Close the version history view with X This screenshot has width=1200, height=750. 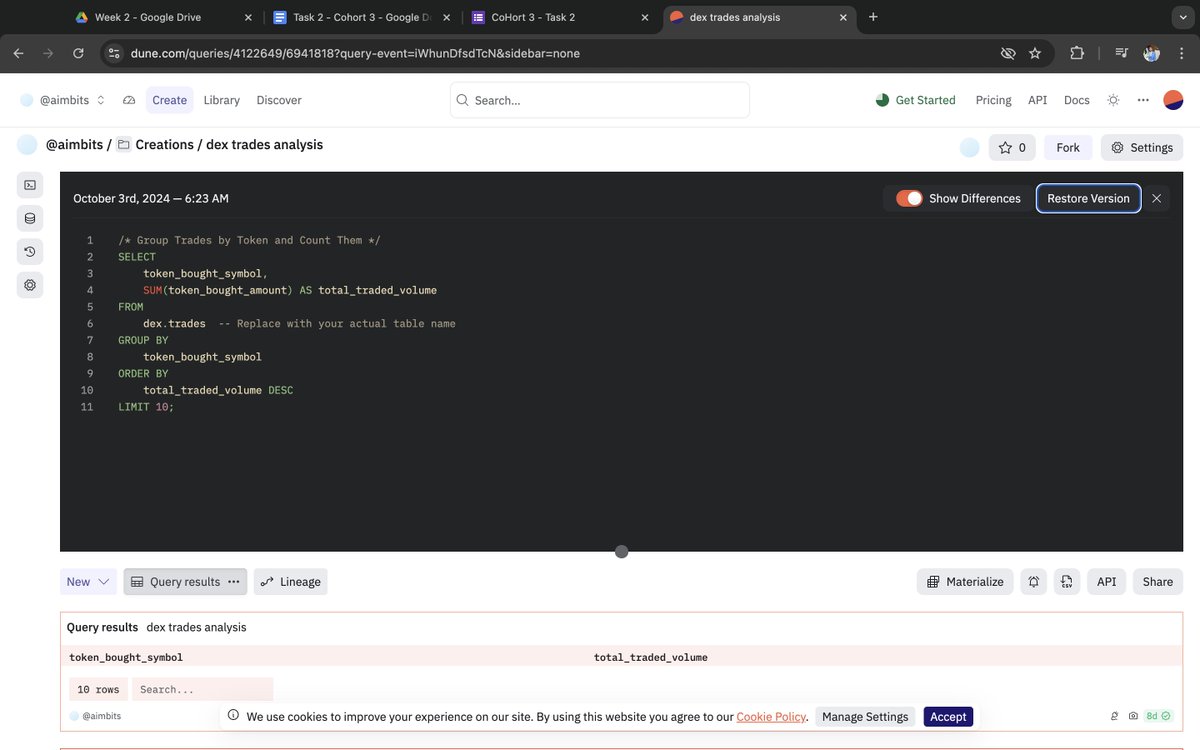point(1157,198)
